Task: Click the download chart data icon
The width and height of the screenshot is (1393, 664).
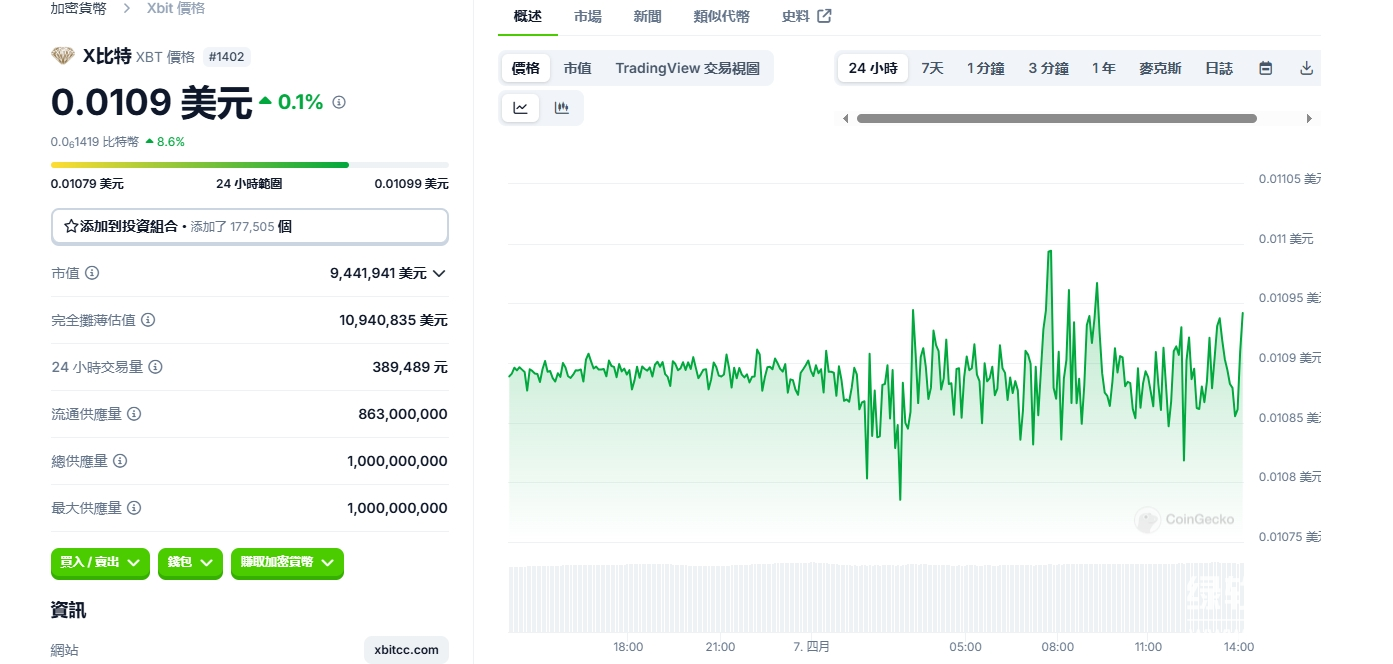Action: 1306,69
